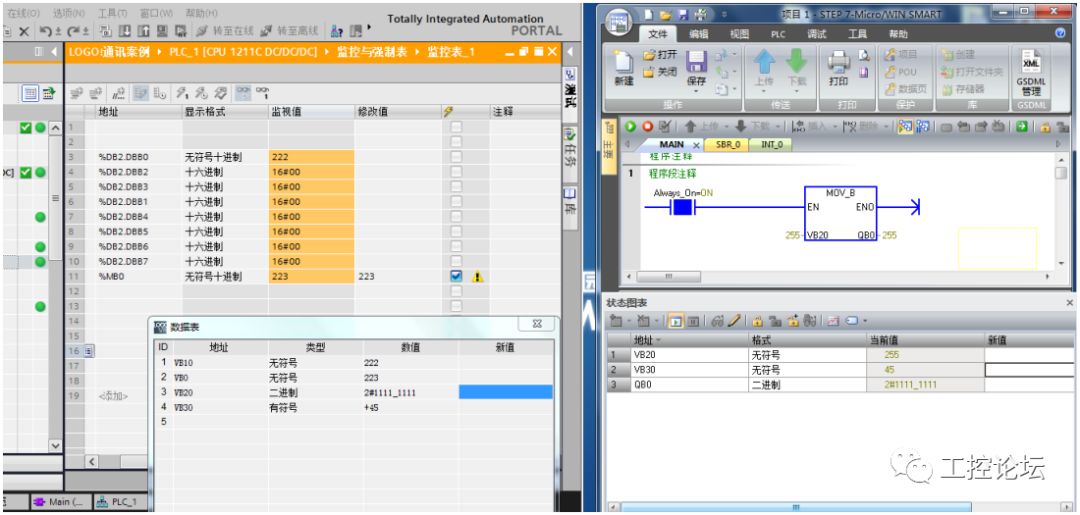Switch to the INT_0 program tab
The image size is (1080, 515).
771,145
